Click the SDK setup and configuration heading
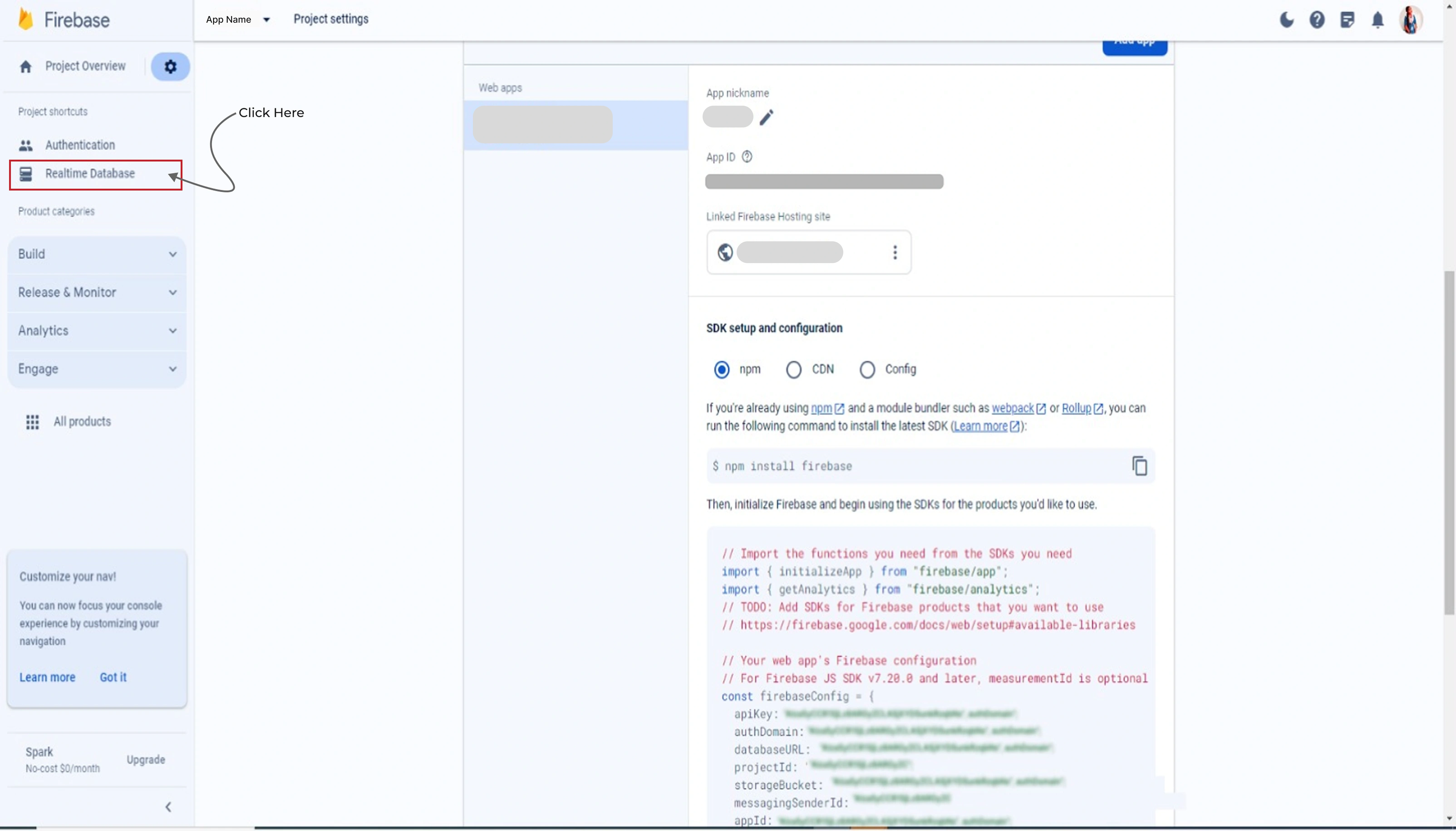Image resolution: width=1456 pixels, height=831 pixels. point(774,328)
